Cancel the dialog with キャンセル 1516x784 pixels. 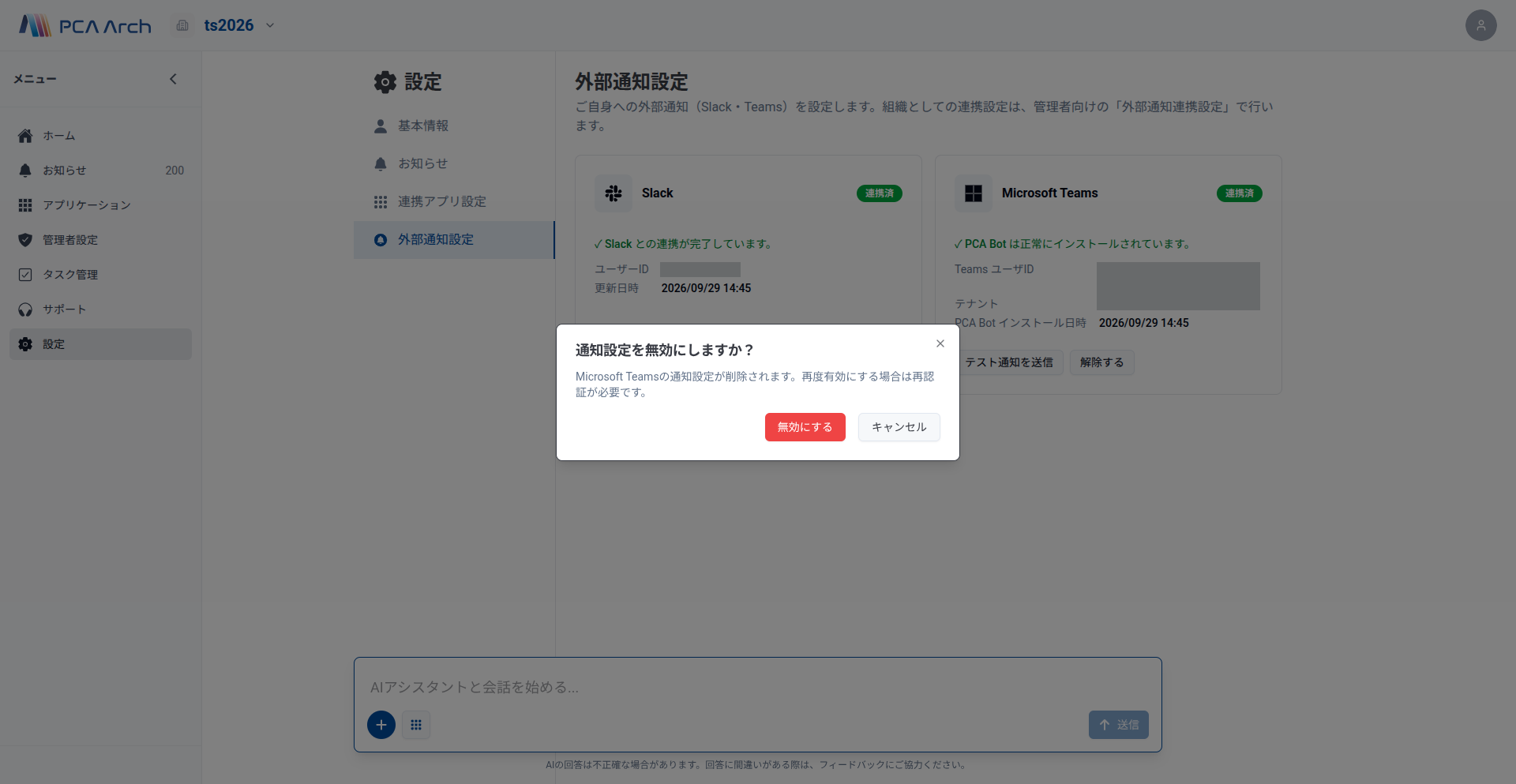[899, 427]
